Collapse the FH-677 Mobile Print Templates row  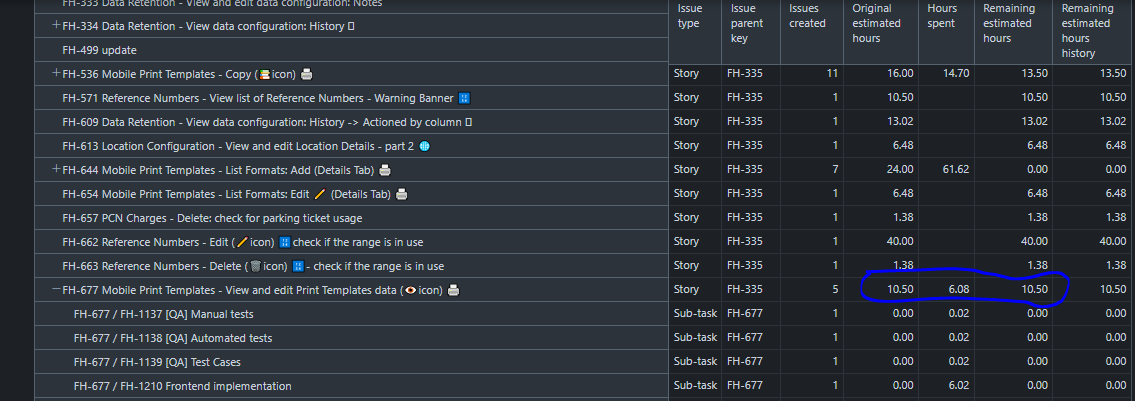tap(56, 290)
